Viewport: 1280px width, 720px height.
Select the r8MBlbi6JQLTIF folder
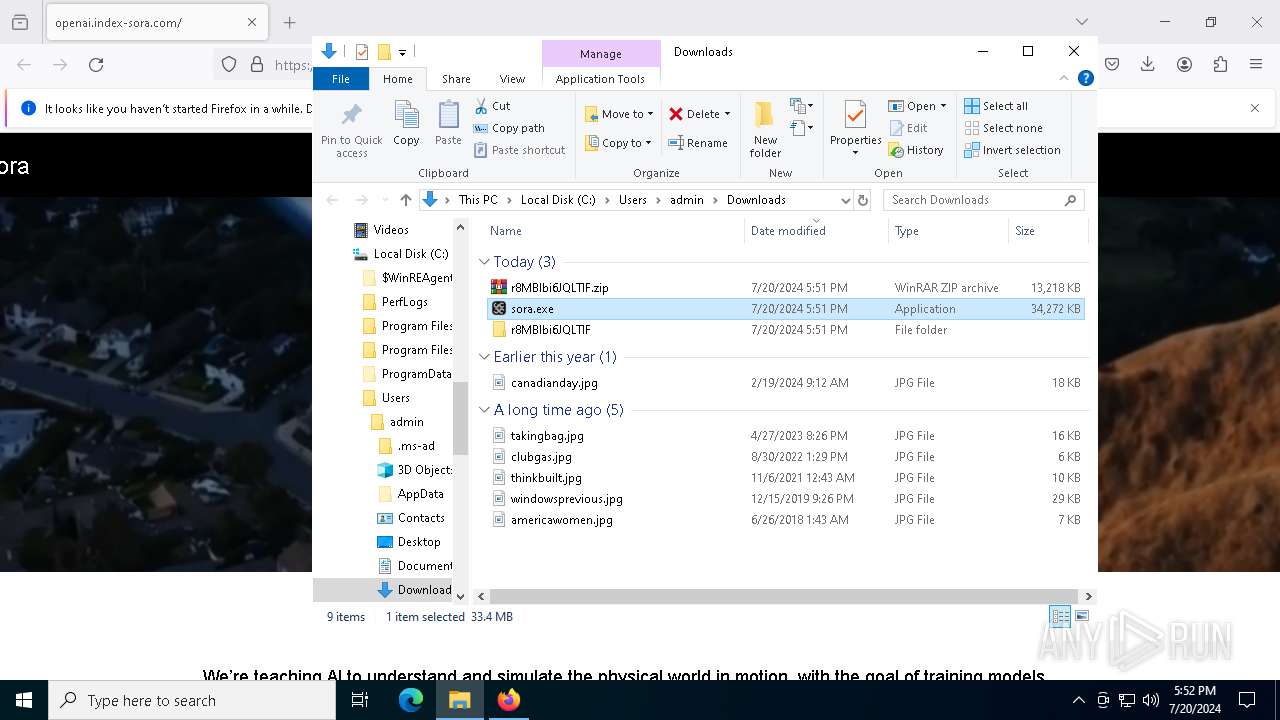click(x=785, y=330)
